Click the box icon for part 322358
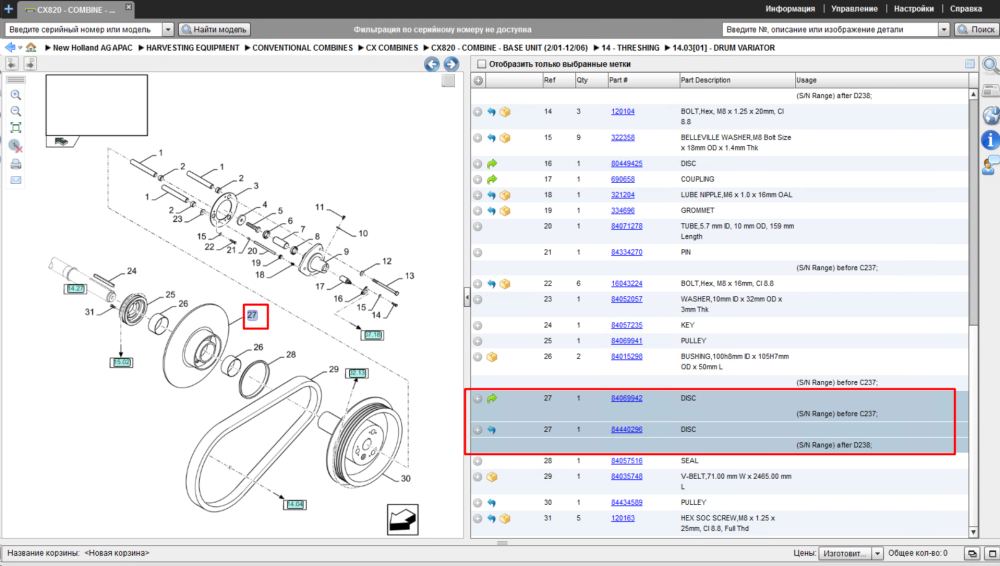Image resolution: width=1000 pixels, height=566 pixels. [505, 138]
